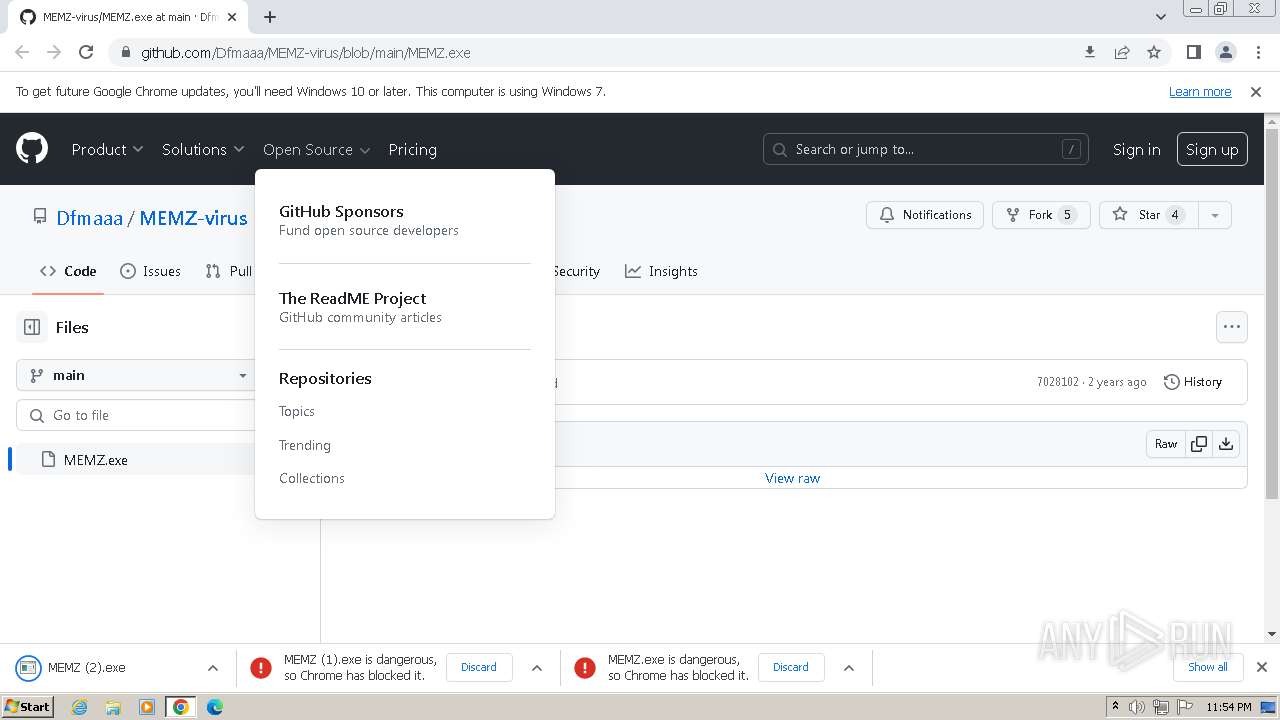Click Sign in link
This screenshot has height=720, width=1280.
click(1136, 149)
